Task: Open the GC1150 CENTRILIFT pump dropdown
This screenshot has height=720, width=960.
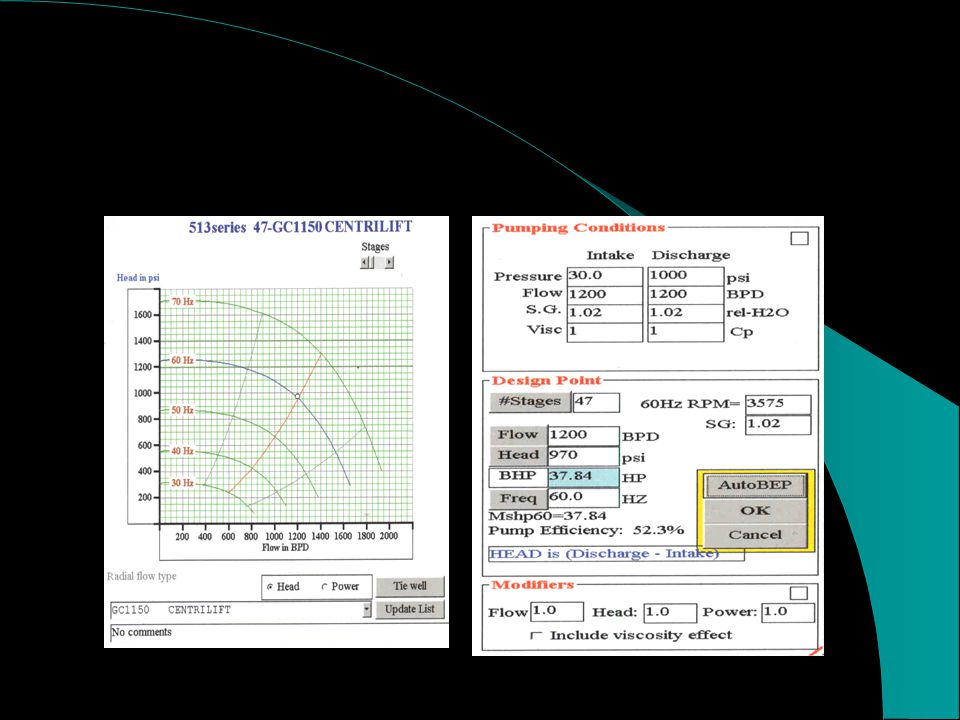Action: coord(367,610)
